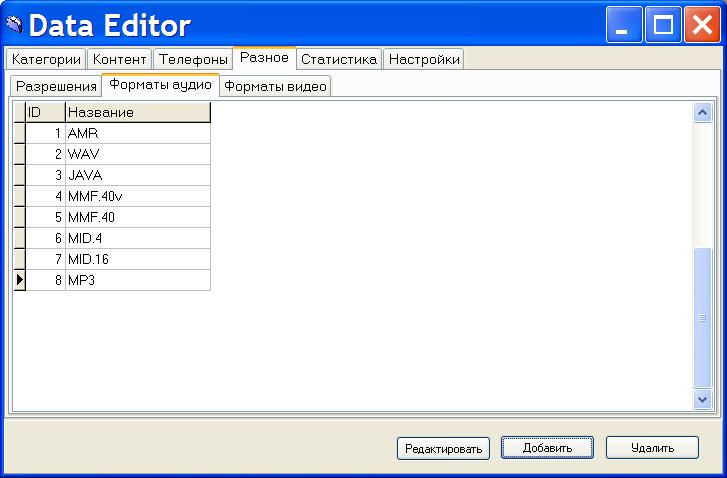Select the WAV format cell

(138, 154)
